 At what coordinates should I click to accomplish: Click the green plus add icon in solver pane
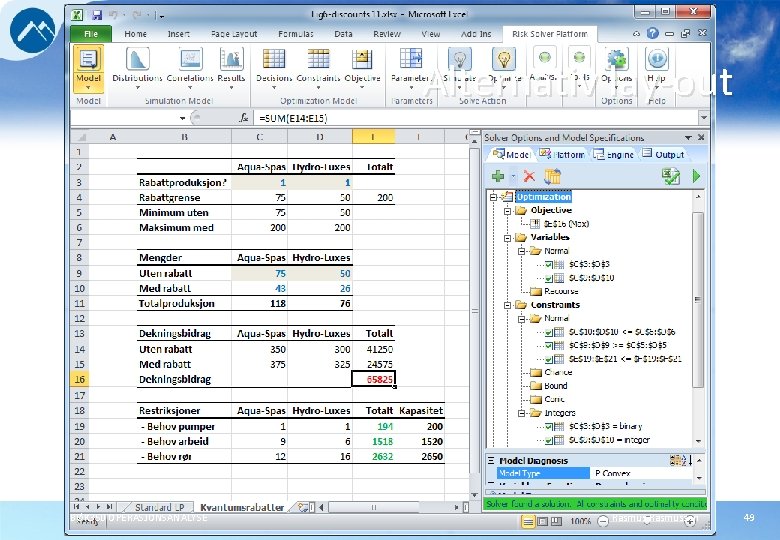click(x=497, y=176)
